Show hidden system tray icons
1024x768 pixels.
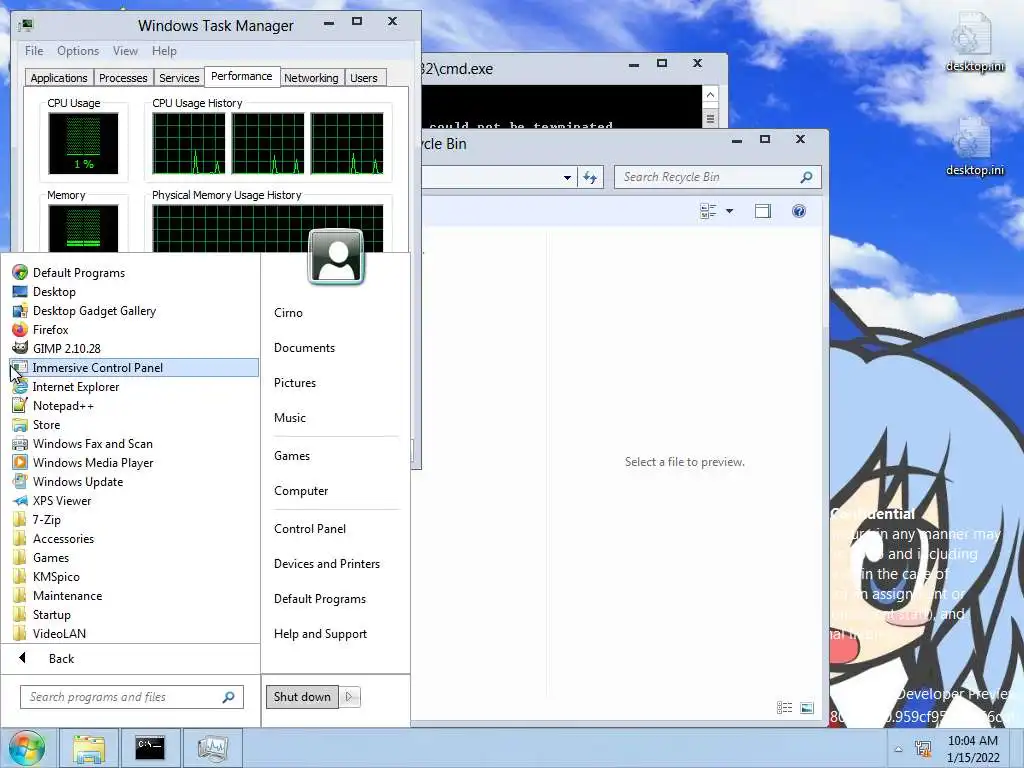coord(899,749)
